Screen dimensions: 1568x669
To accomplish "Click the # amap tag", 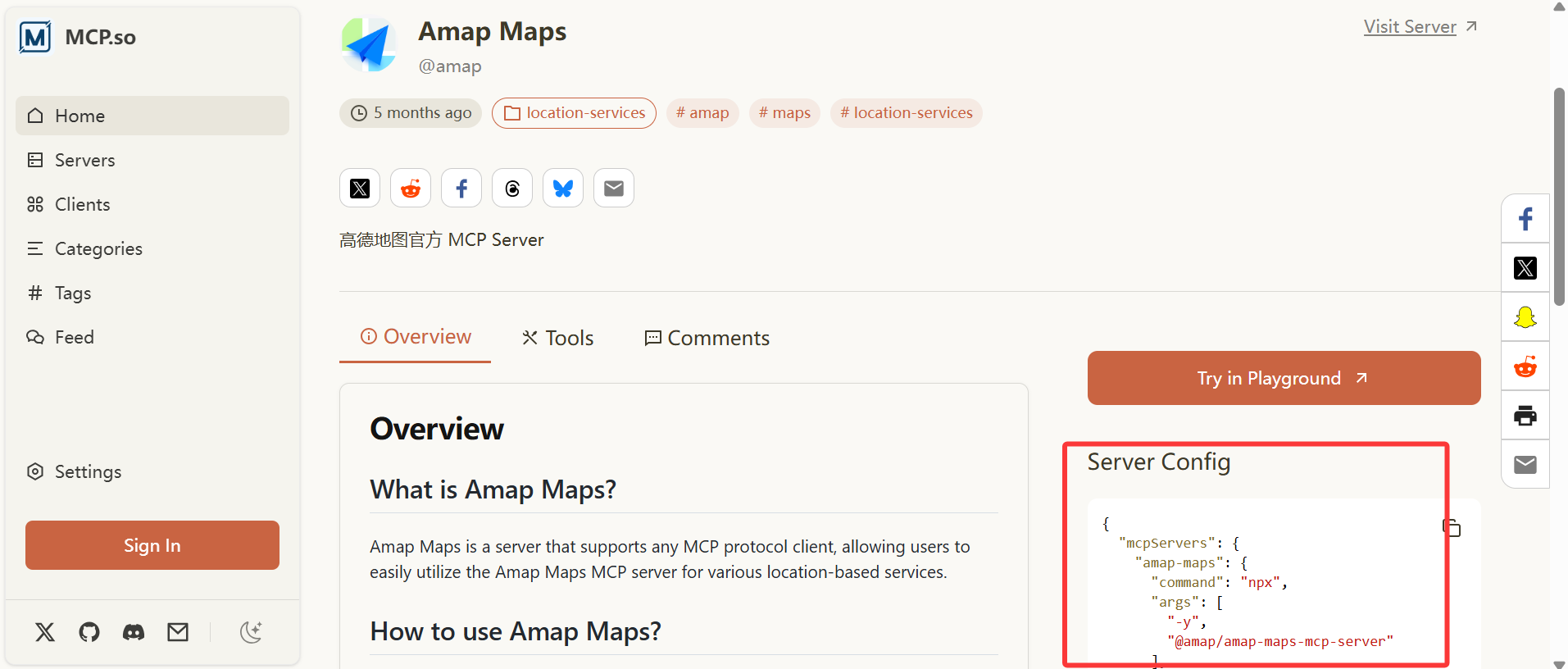I will pyautogui.click(x=702, y=113).
